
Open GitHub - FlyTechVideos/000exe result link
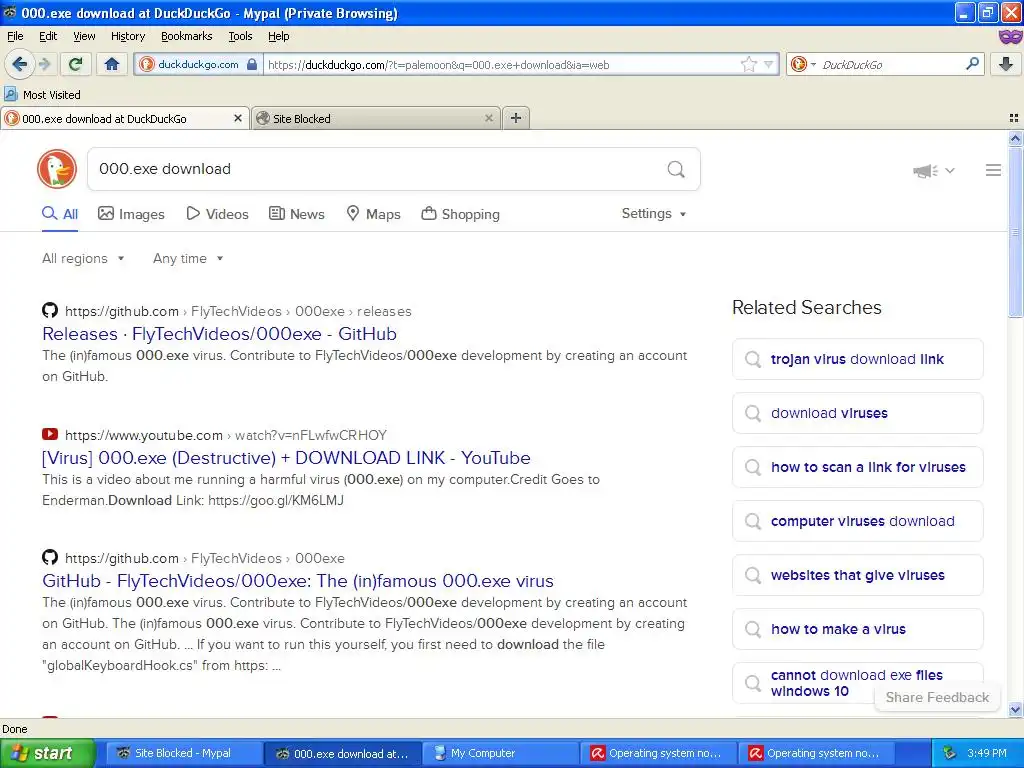[x=298, y=581]
